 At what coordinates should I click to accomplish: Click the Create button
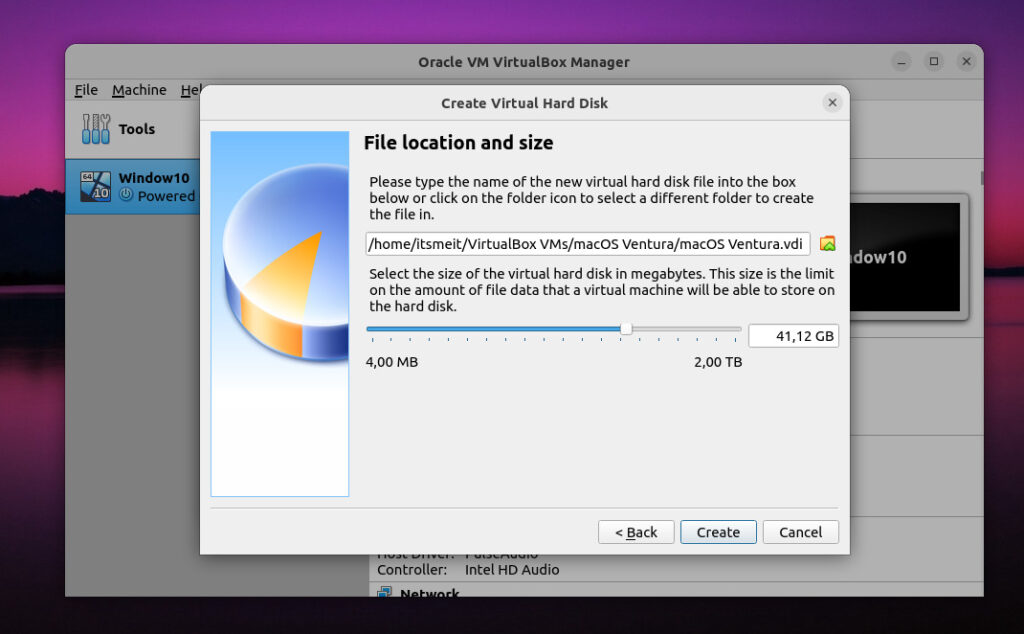pyautogui.click(x=718, y=531)
